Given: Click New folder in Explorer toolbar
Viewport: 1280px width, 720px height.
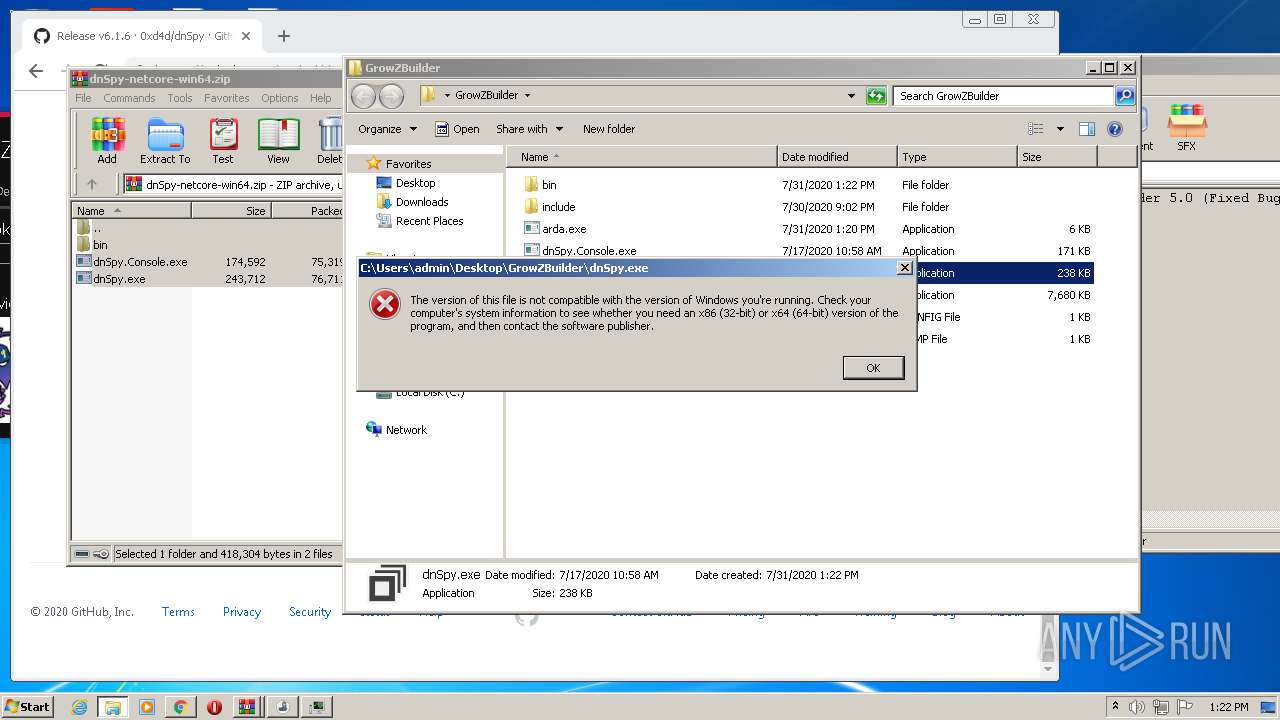Looking at the screenshot, I should point(609,129).
